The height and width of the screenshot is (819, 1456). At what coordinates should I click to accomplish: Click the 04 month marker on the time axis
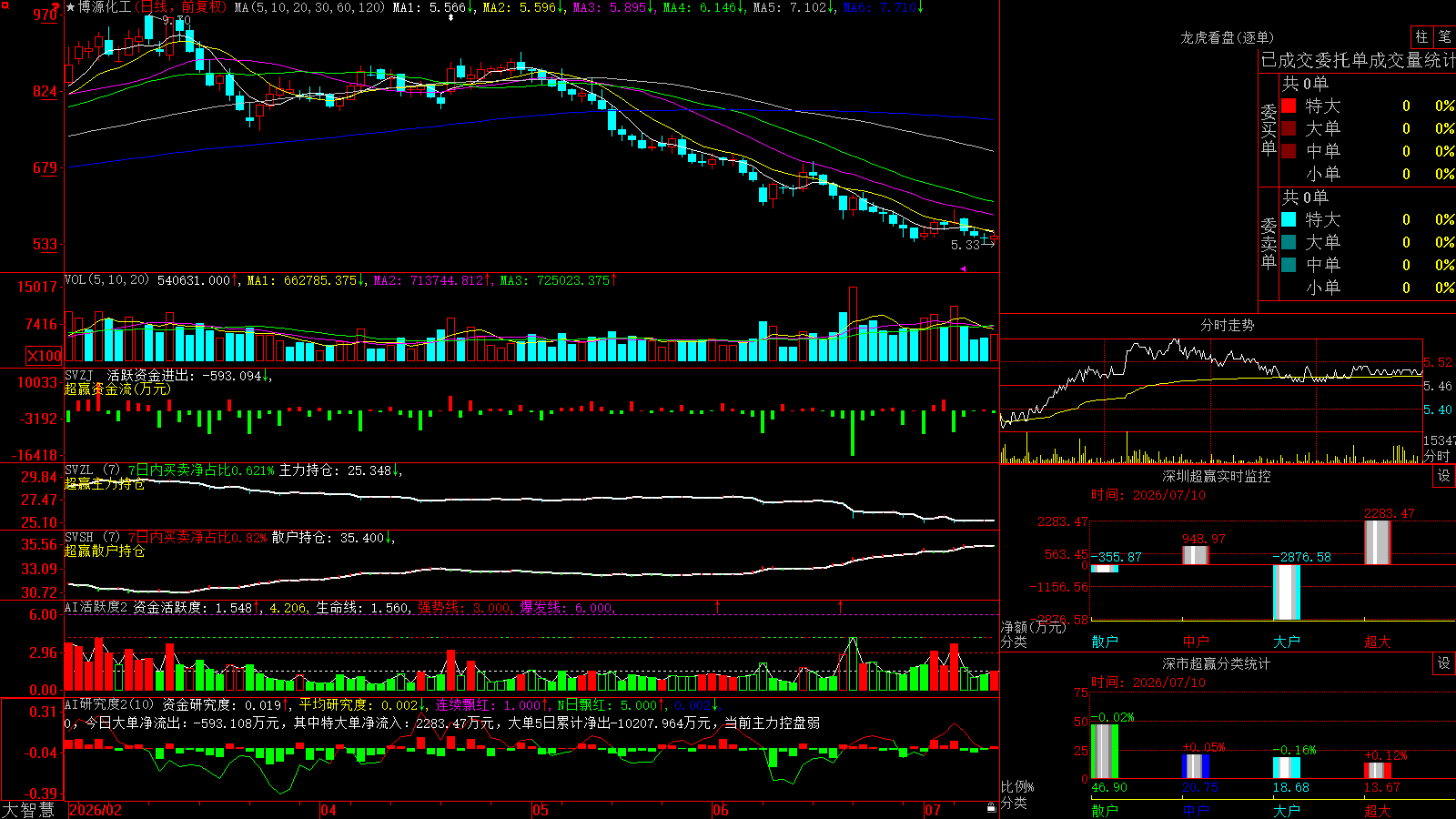click(x=329, y=810)
